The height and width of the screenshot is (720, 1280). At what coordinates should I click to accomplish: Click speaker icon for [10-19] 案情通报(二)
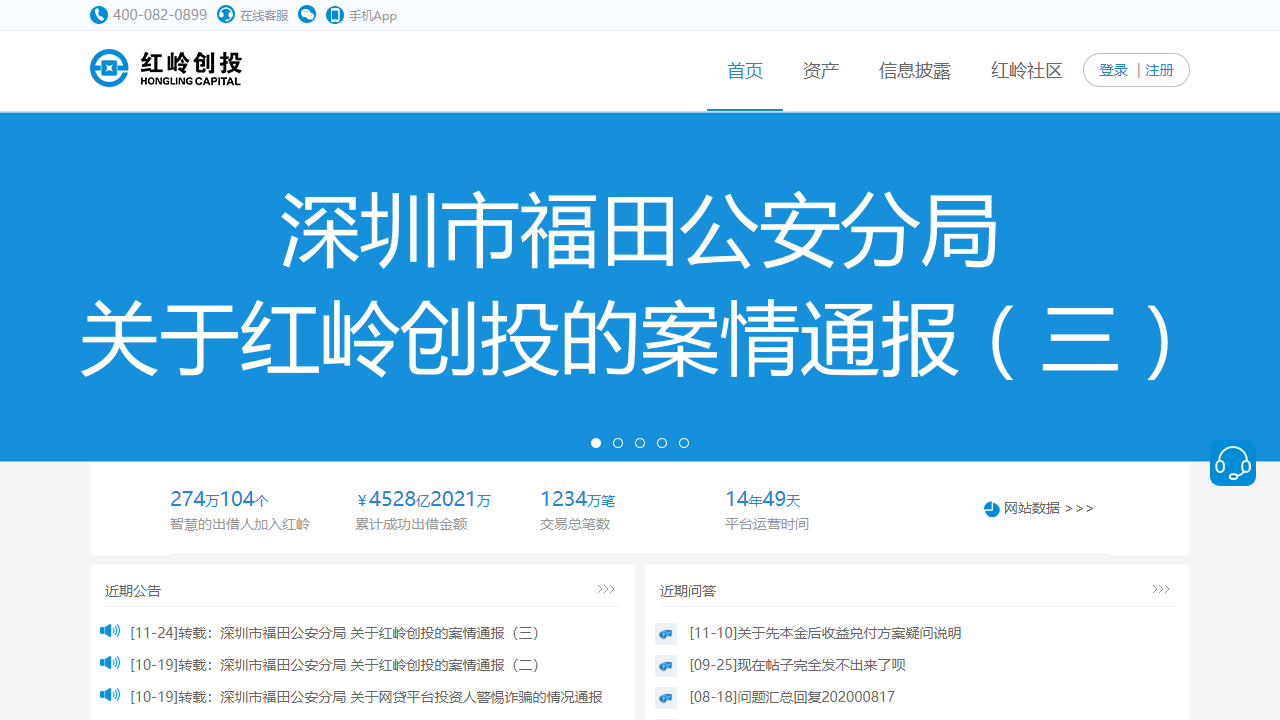click(x=110, y=663)
